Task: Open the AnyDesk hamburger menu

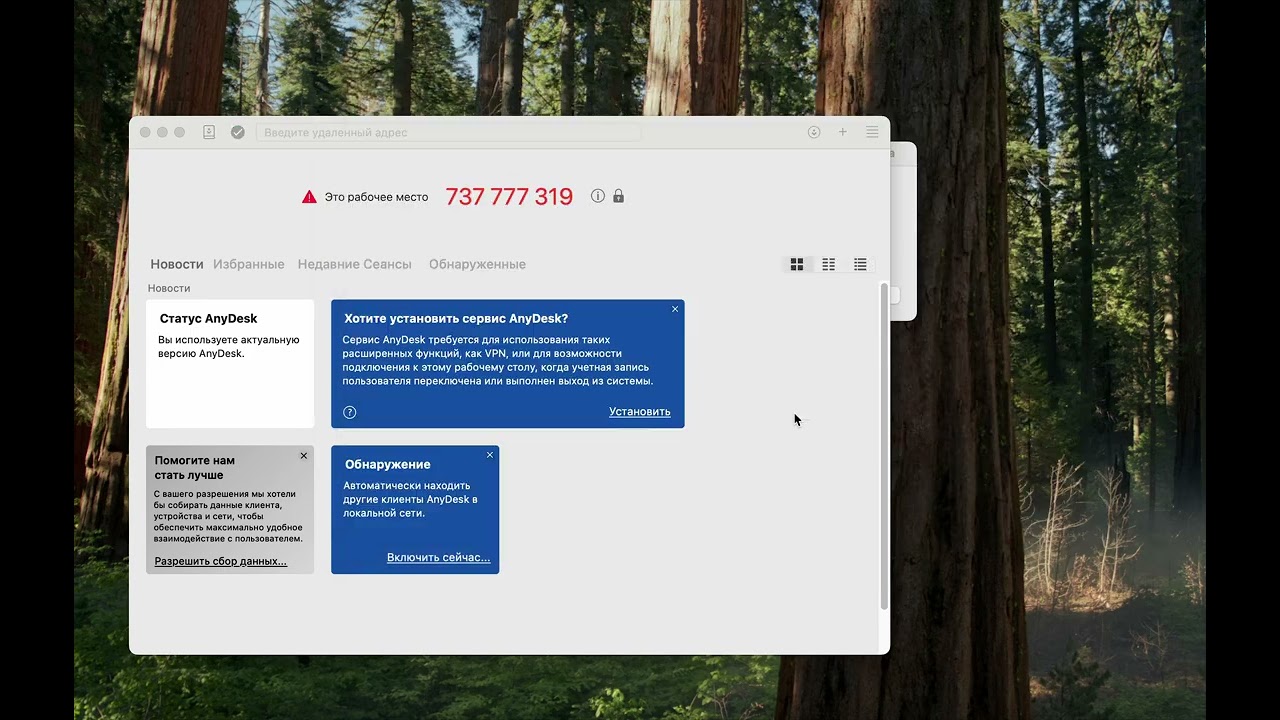Action: (872, 132)
